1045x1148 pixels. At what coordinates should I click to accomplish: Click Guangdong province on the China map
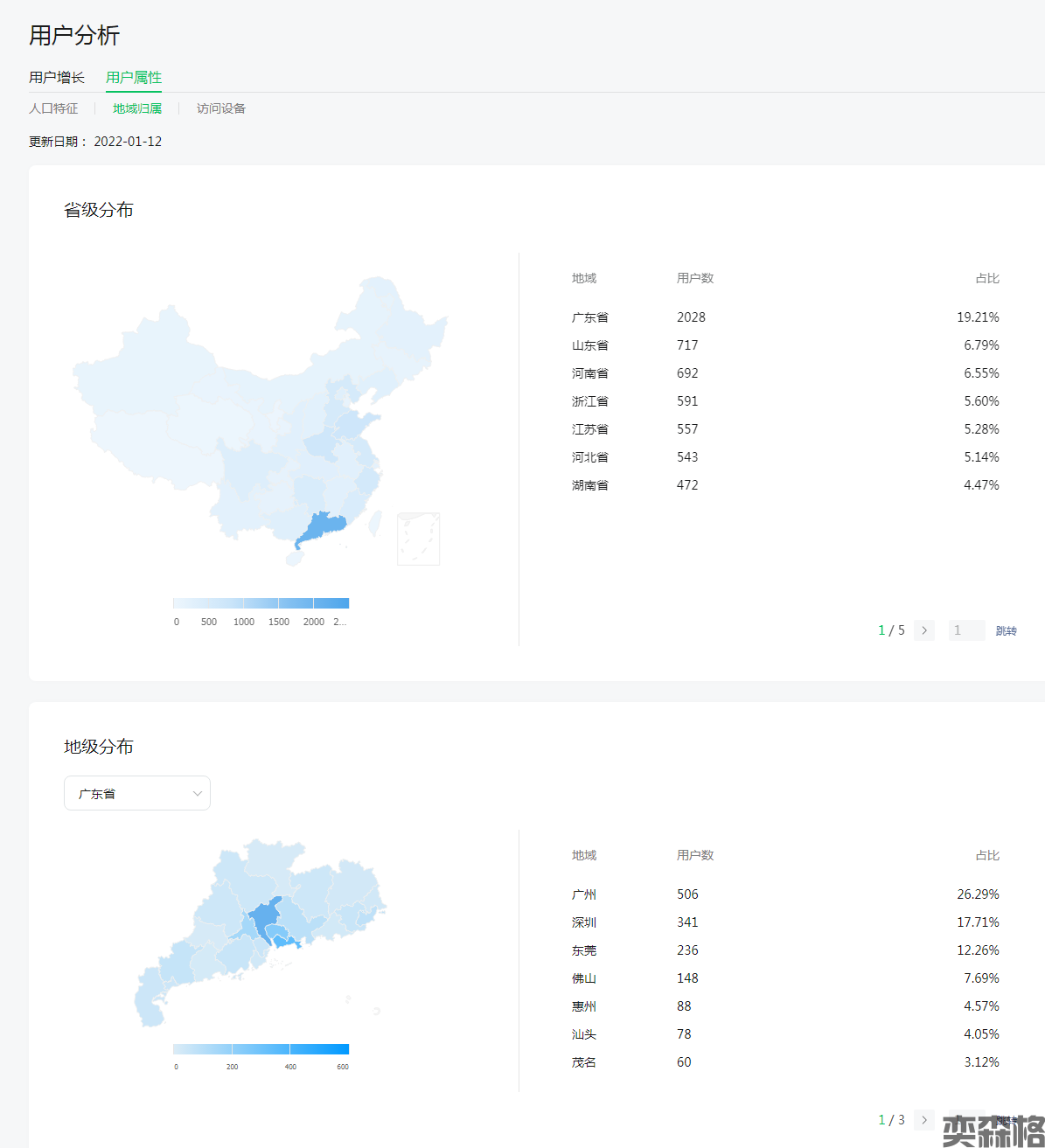[320, 528]
